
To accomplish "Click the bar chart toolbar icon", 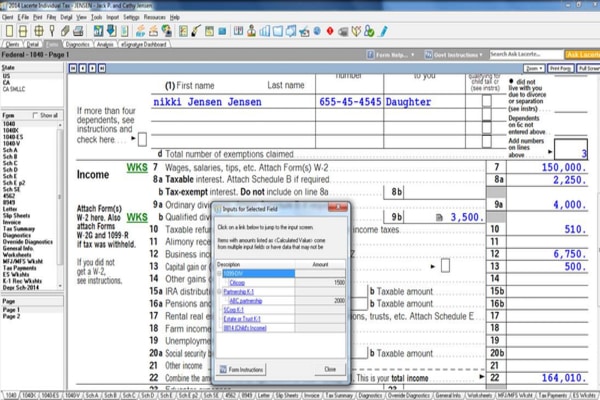I will click(264, 31).
